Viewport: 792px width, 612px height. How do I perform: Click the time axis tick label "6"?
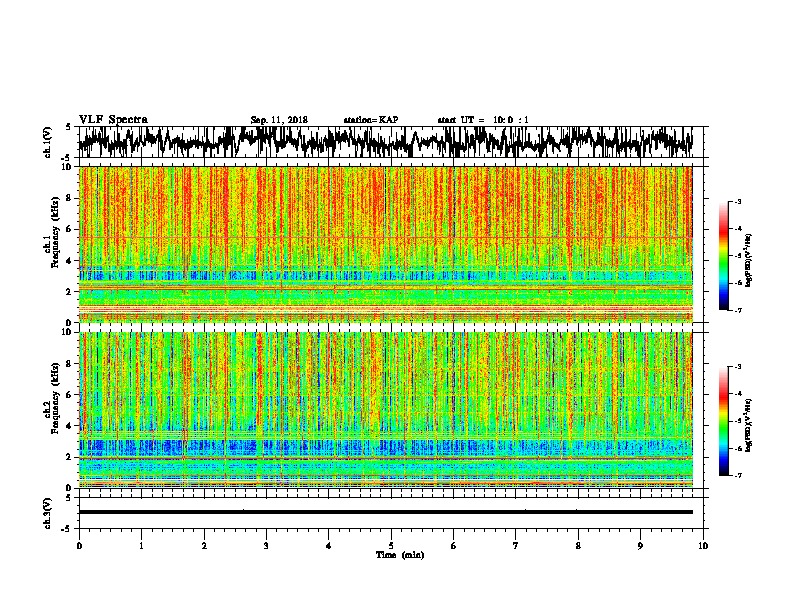click(453, 546)
